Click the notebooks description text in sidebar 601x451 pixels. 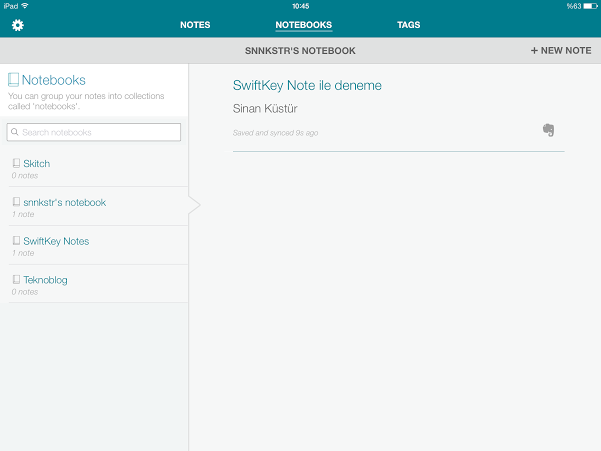[x=86, y=101]
